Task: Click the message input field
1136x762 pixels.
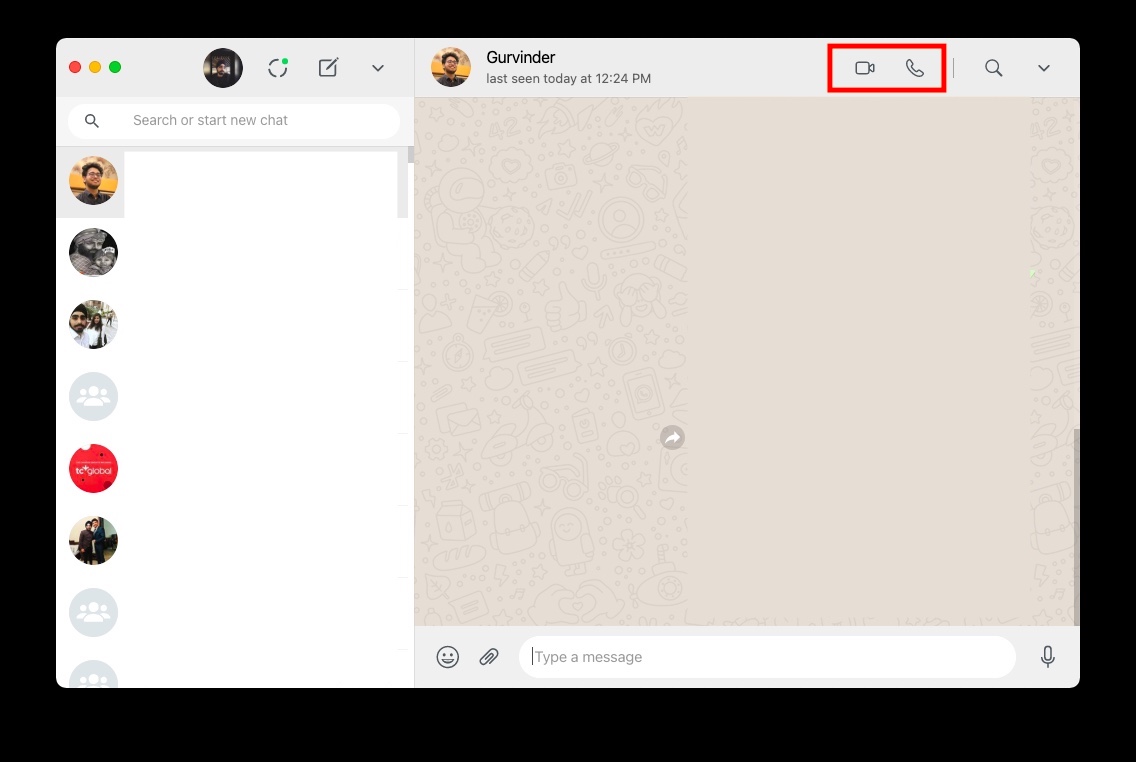Action: click(768, 657)
